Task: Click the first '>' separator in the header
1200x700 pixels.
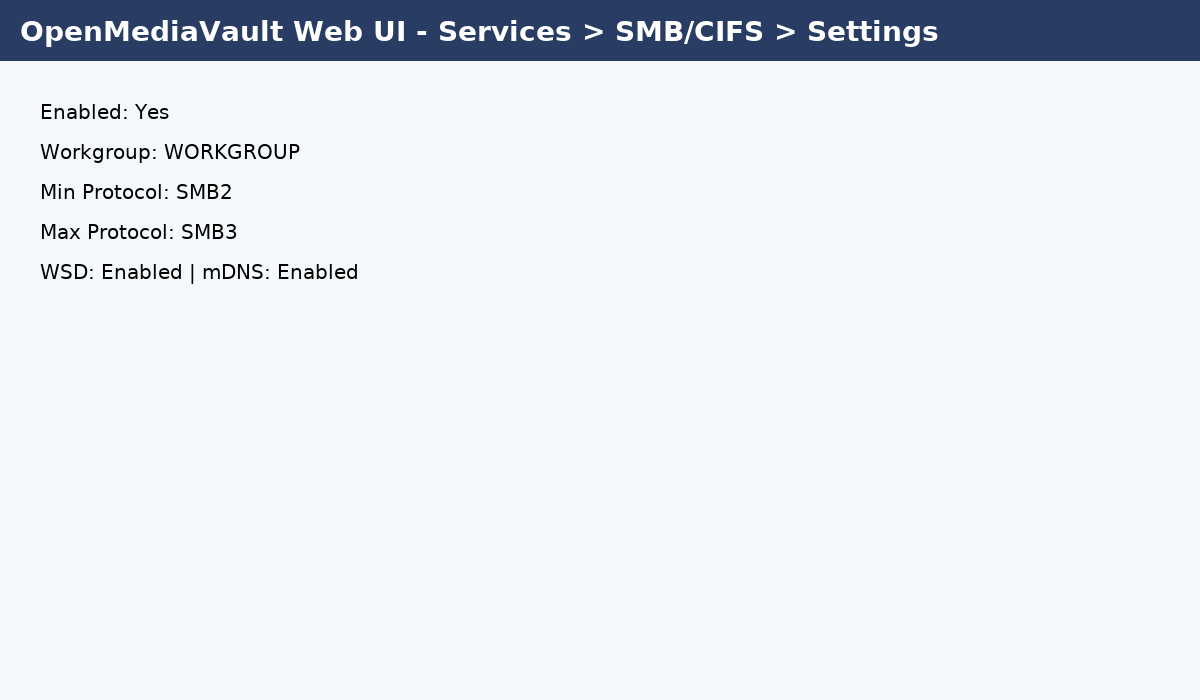Action: [x=593, y=32]
